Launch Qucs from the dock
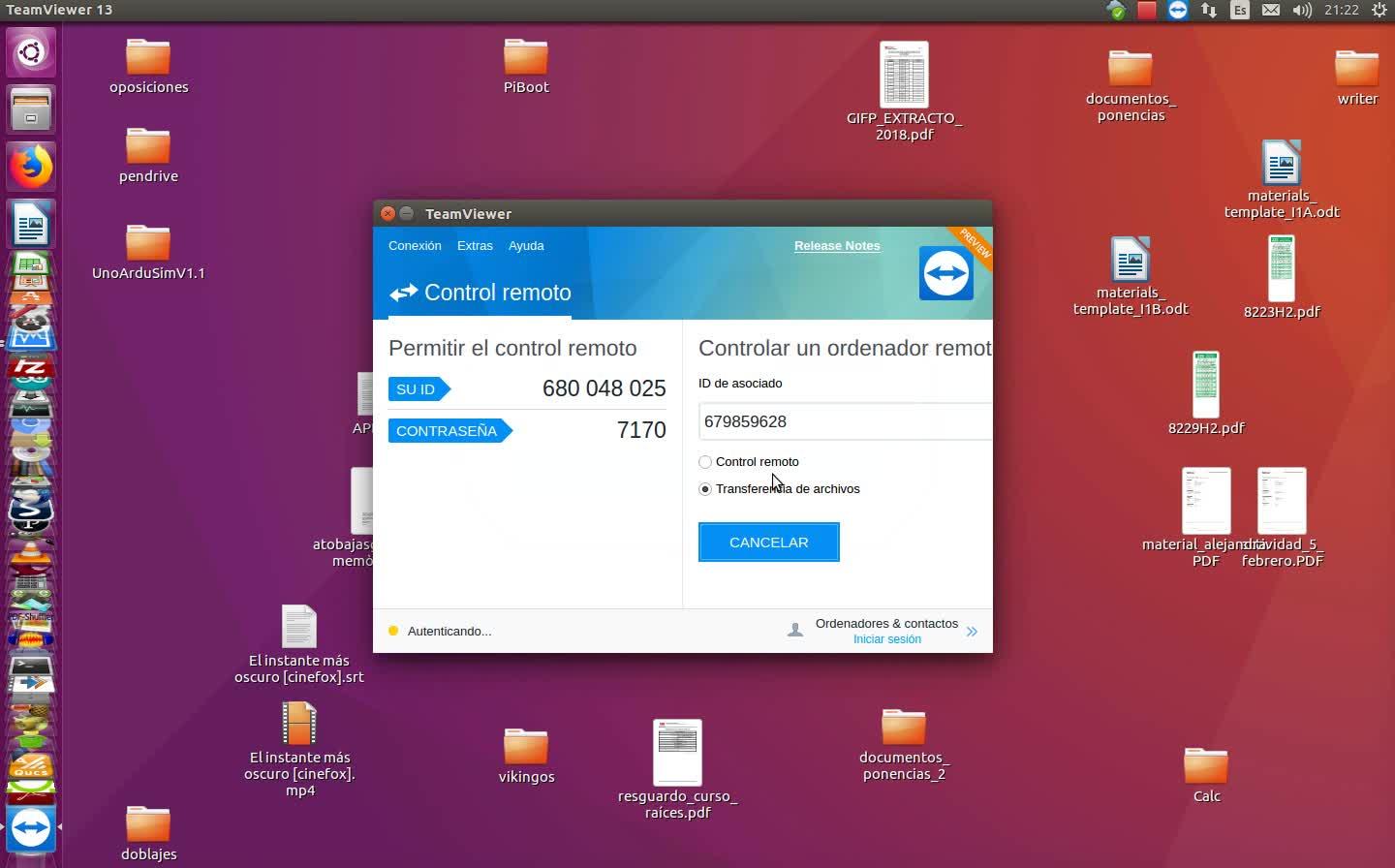This screenshot has width=1395, height=868. coord(31,767)
